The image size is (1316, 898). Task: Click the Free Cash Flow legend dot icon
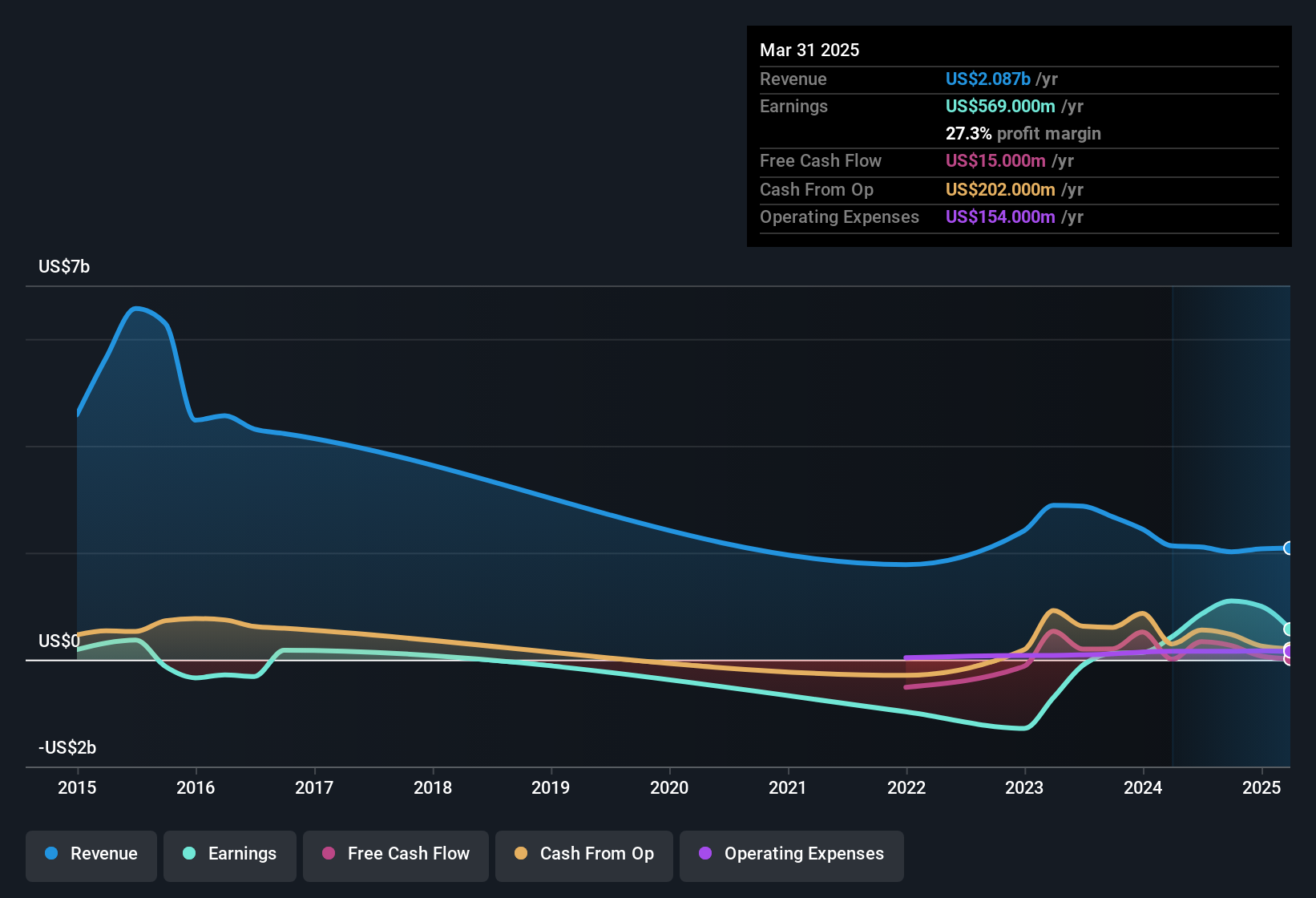[329, 854]
